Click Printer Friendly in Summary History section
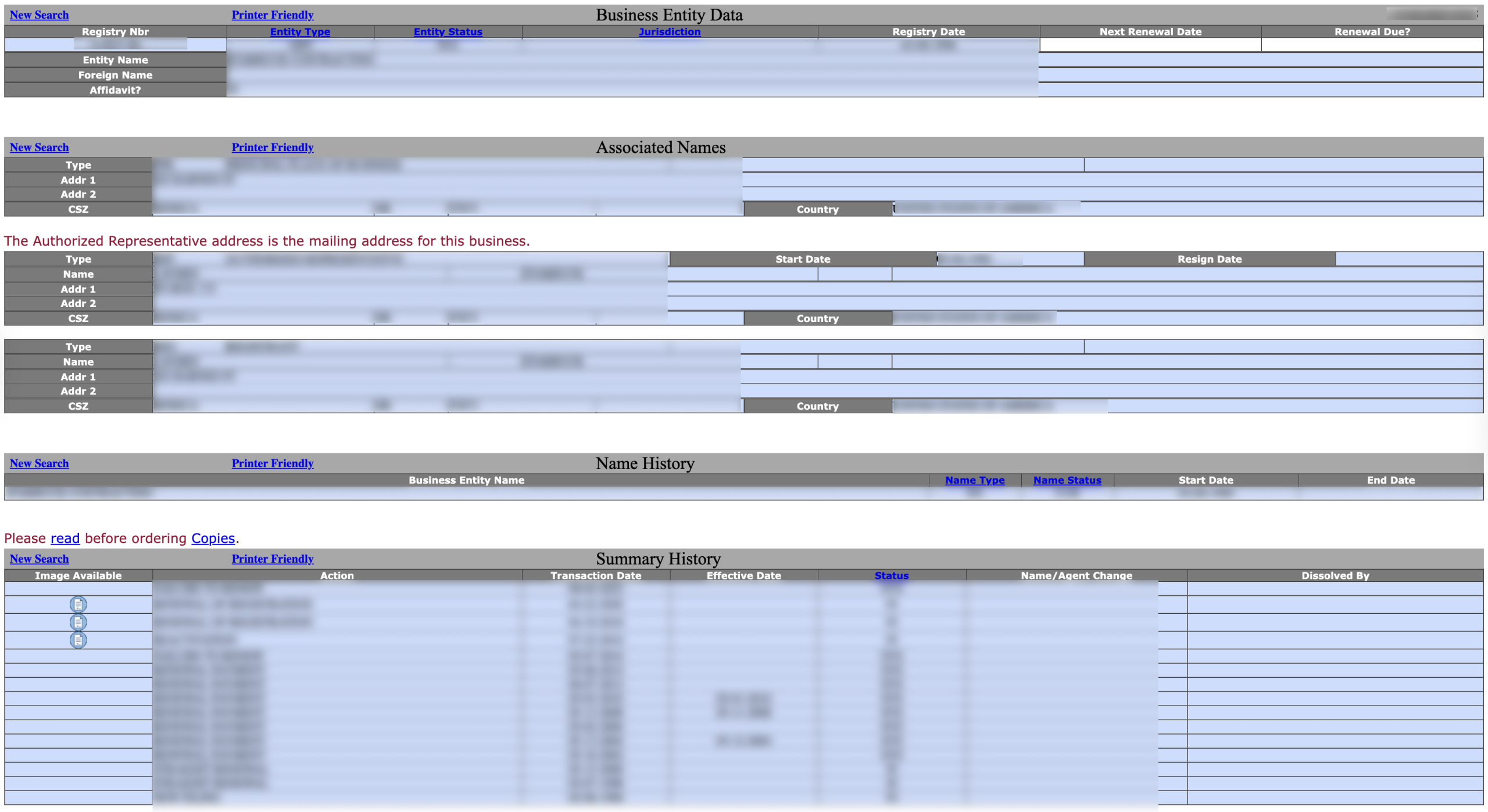The image size is (1488, 812). pyautogui.click(x=272, y=559)
